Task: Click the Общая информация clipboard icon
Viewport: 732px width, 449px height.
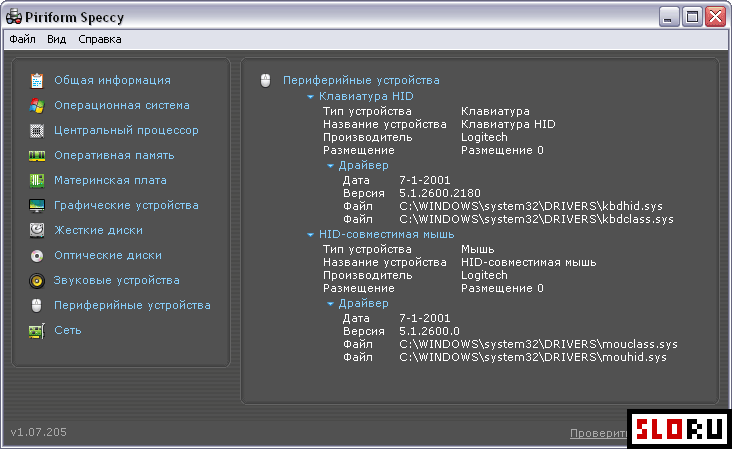Action: 37,81
